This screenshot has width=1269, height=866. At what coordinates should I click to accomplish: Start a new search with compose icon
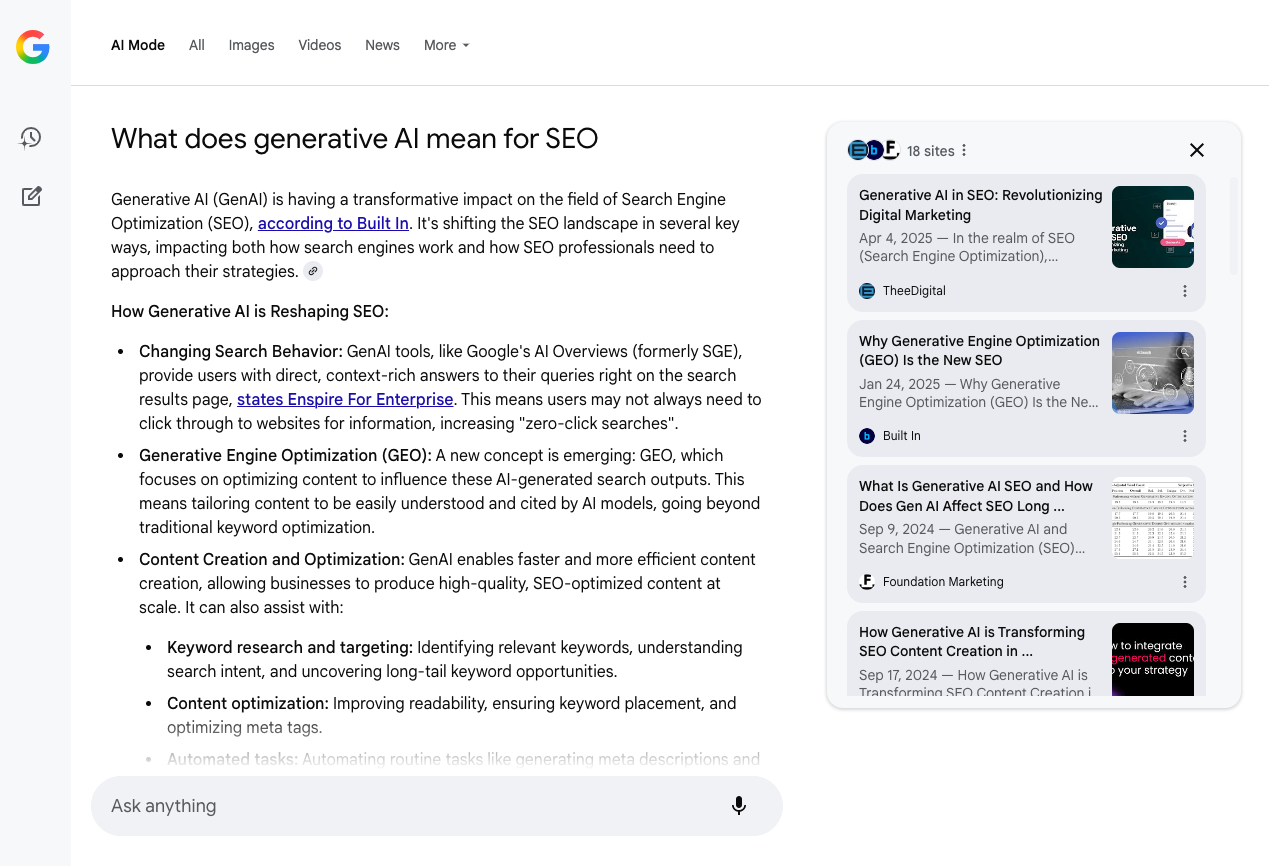point(32,196)
